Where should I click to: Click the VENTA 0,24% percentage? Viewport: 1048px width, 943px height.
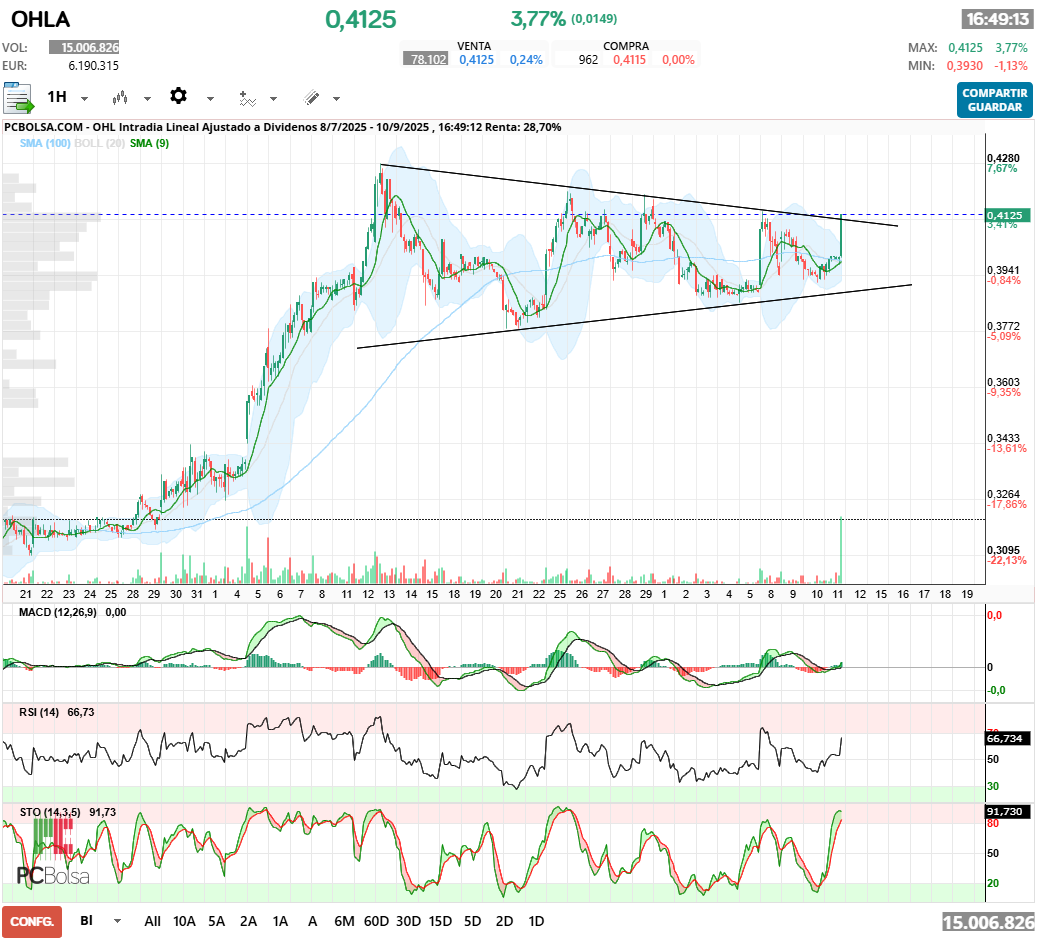[526, 59]
